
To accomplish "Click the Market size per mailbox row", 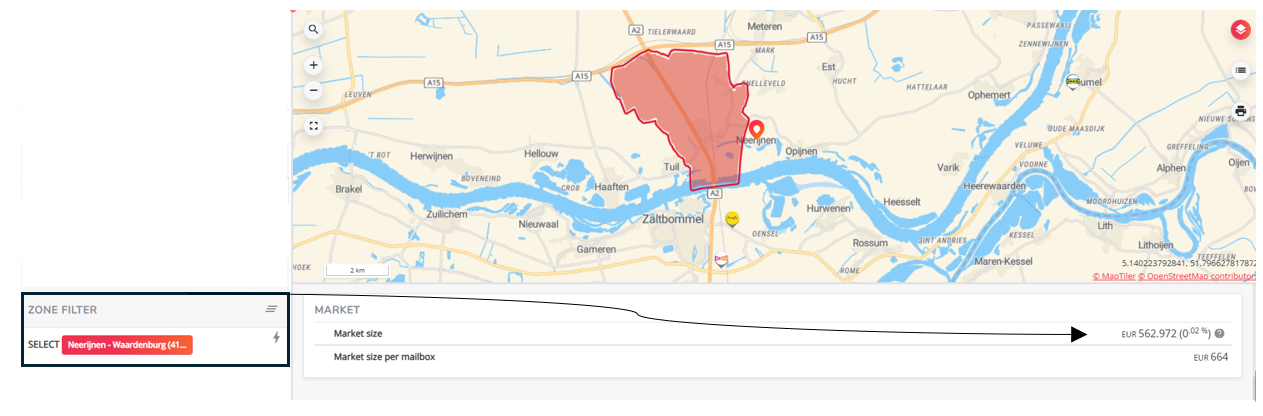I will [x=772, y=357].
